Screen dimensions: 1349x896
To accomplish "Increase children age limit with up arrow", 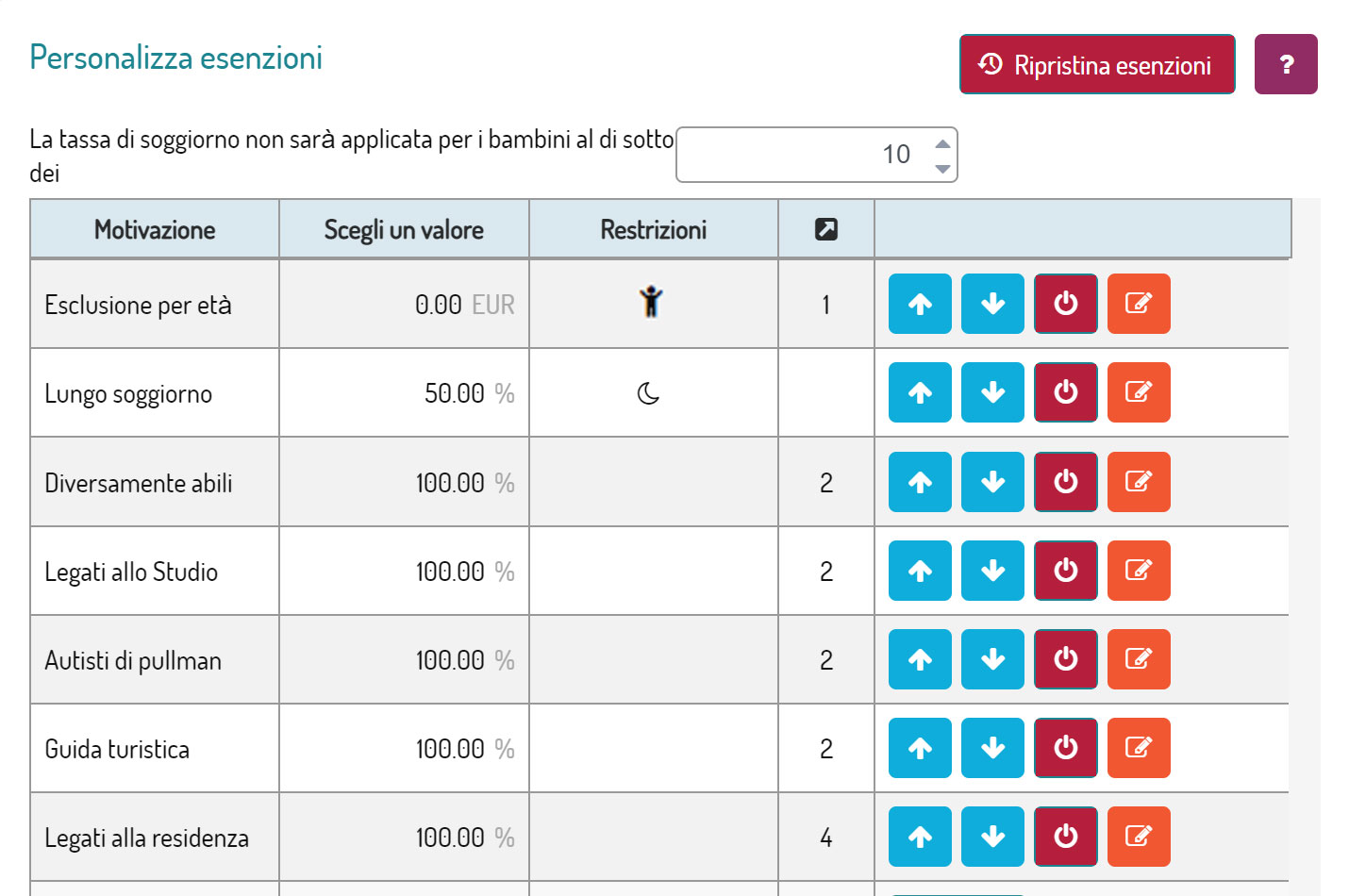I will 942,144.
